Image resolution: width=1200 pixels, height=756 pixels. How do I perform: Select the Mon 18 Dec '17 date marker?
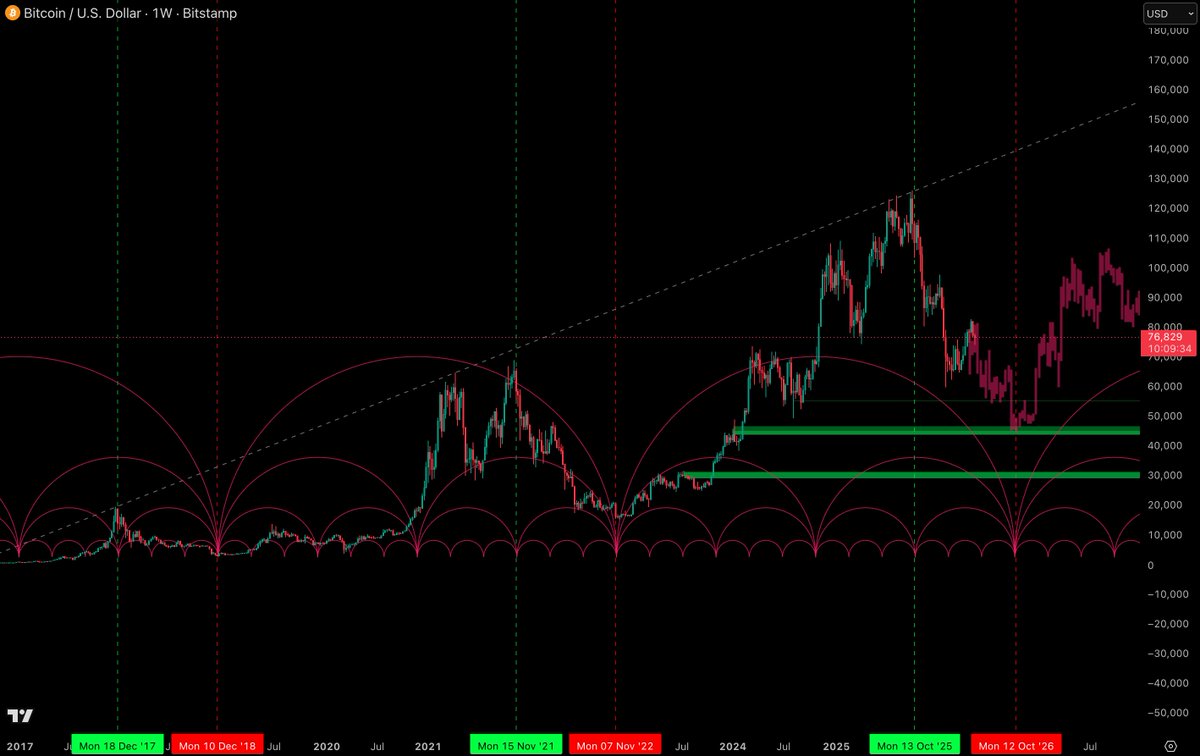118,746
